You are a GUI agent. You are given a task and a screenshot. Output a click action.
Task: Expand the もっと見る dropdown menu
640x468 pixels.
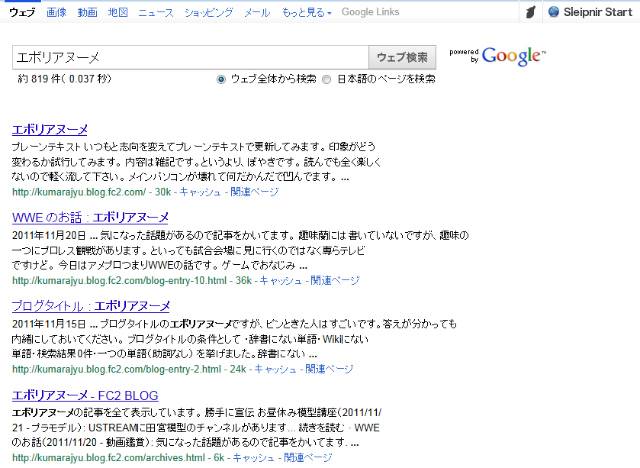click(307, 13)
